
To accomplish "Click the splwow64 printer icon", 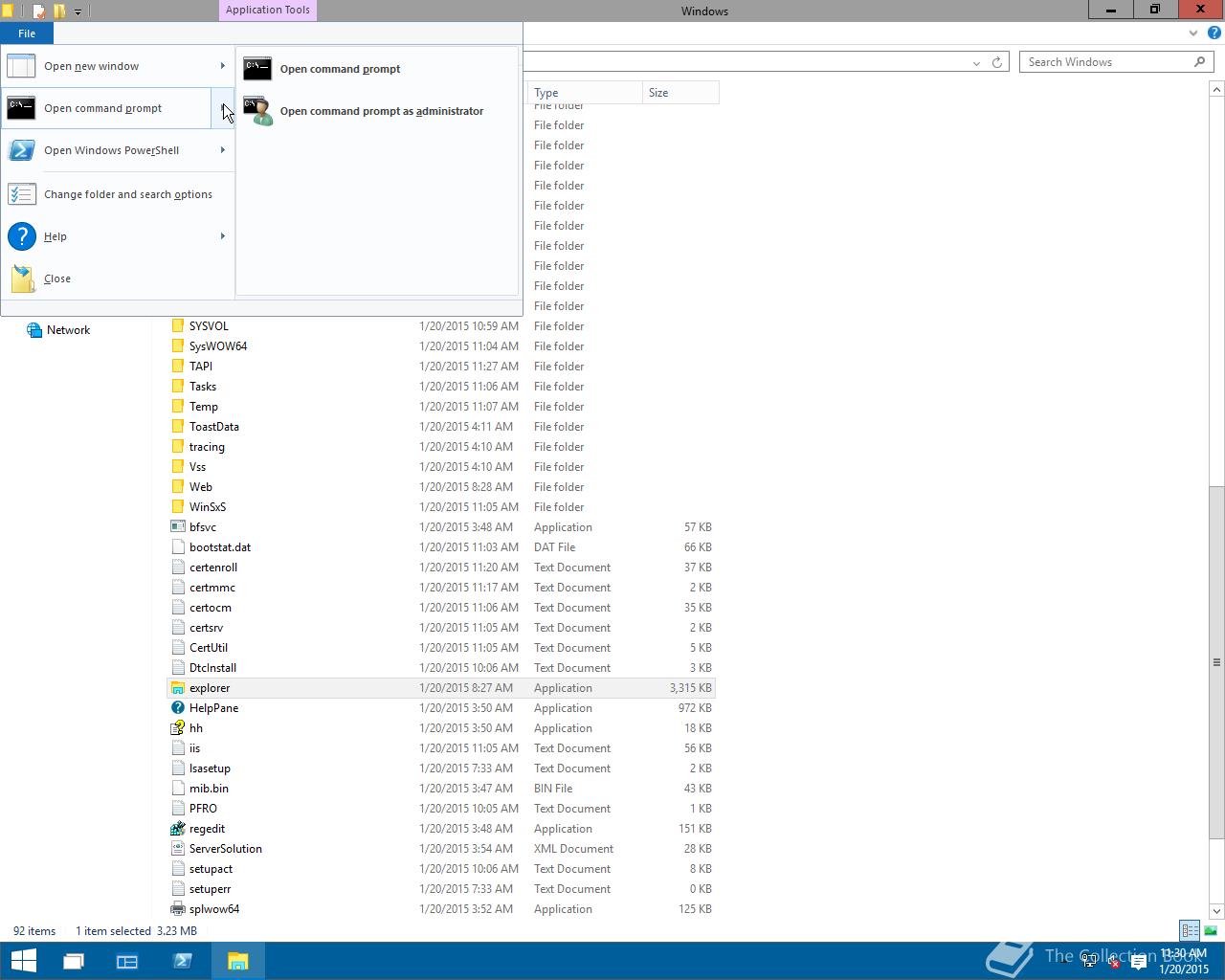I will point(177,909).
